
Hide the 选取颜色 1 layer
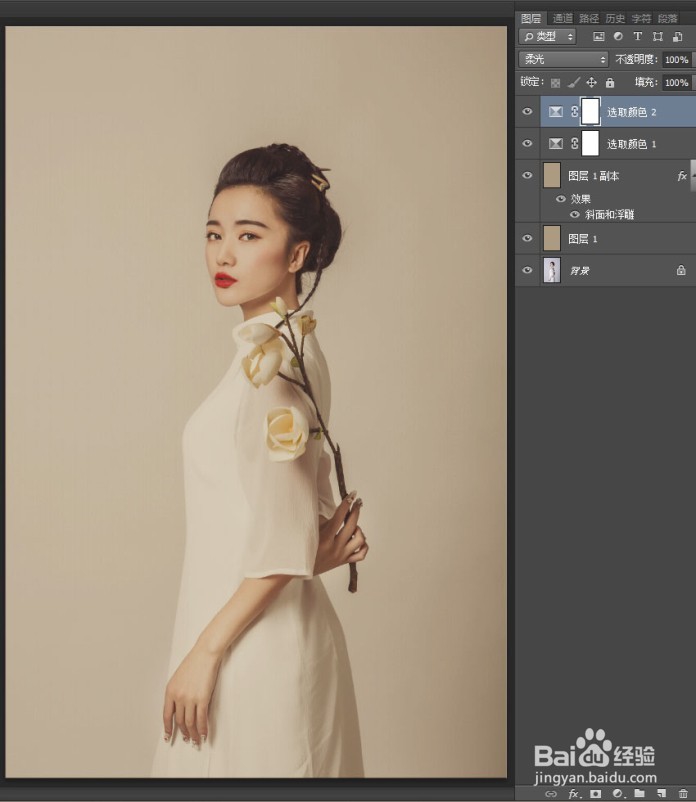click(527, 144)
